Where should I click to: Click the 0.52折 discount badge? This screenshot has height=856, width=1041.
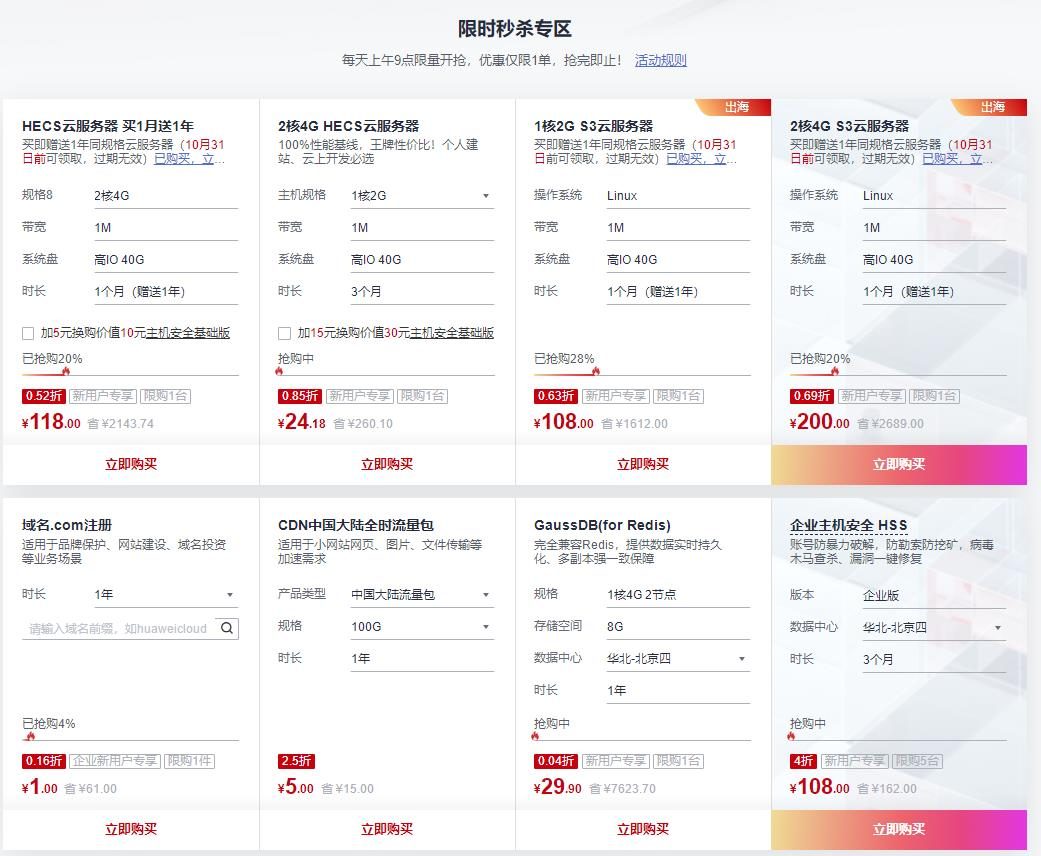(x=44, y=396)
